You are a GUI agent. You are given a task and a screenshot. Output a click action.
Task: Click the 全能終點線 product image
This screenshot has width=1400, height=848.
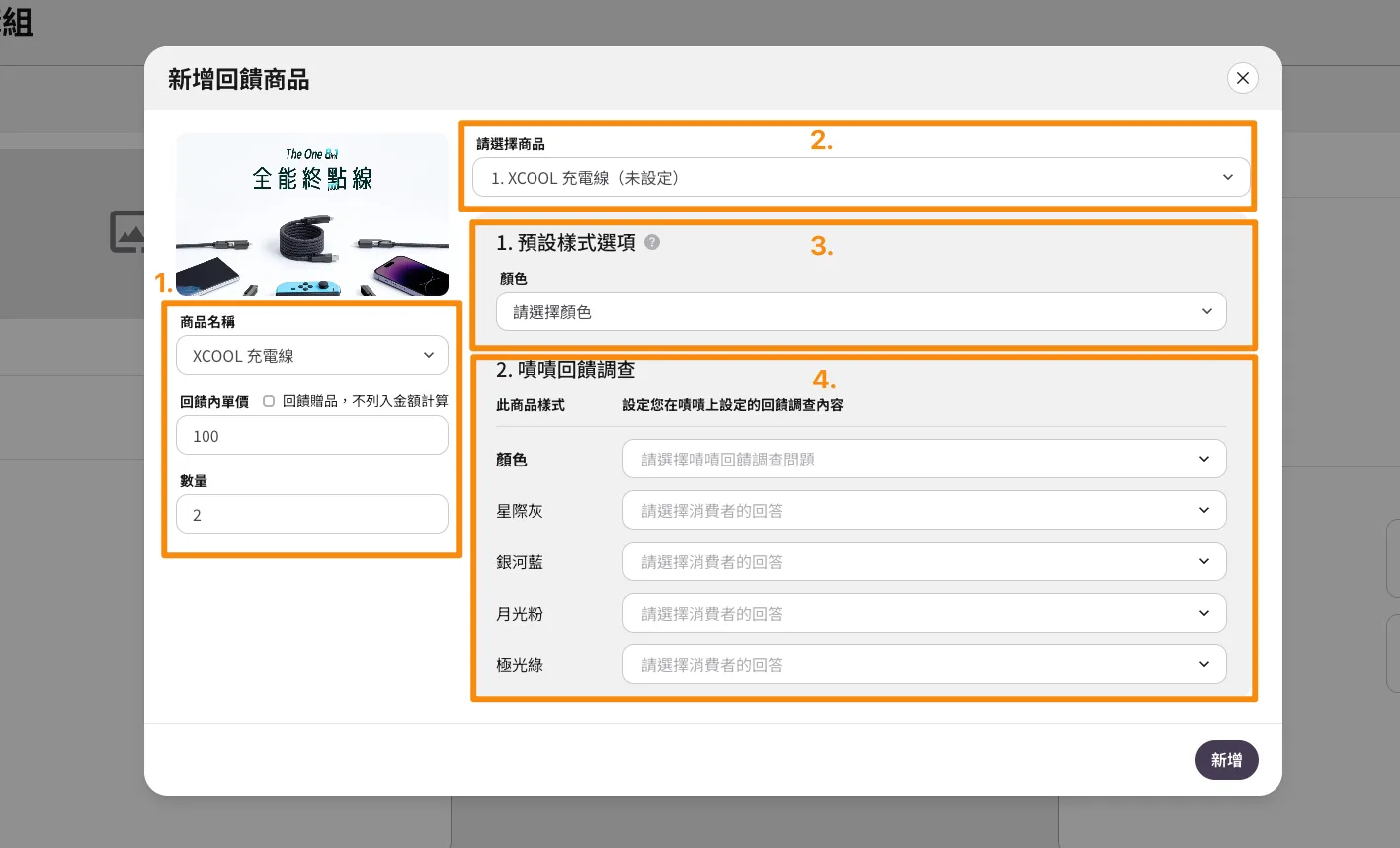click(x=311, y=214)
